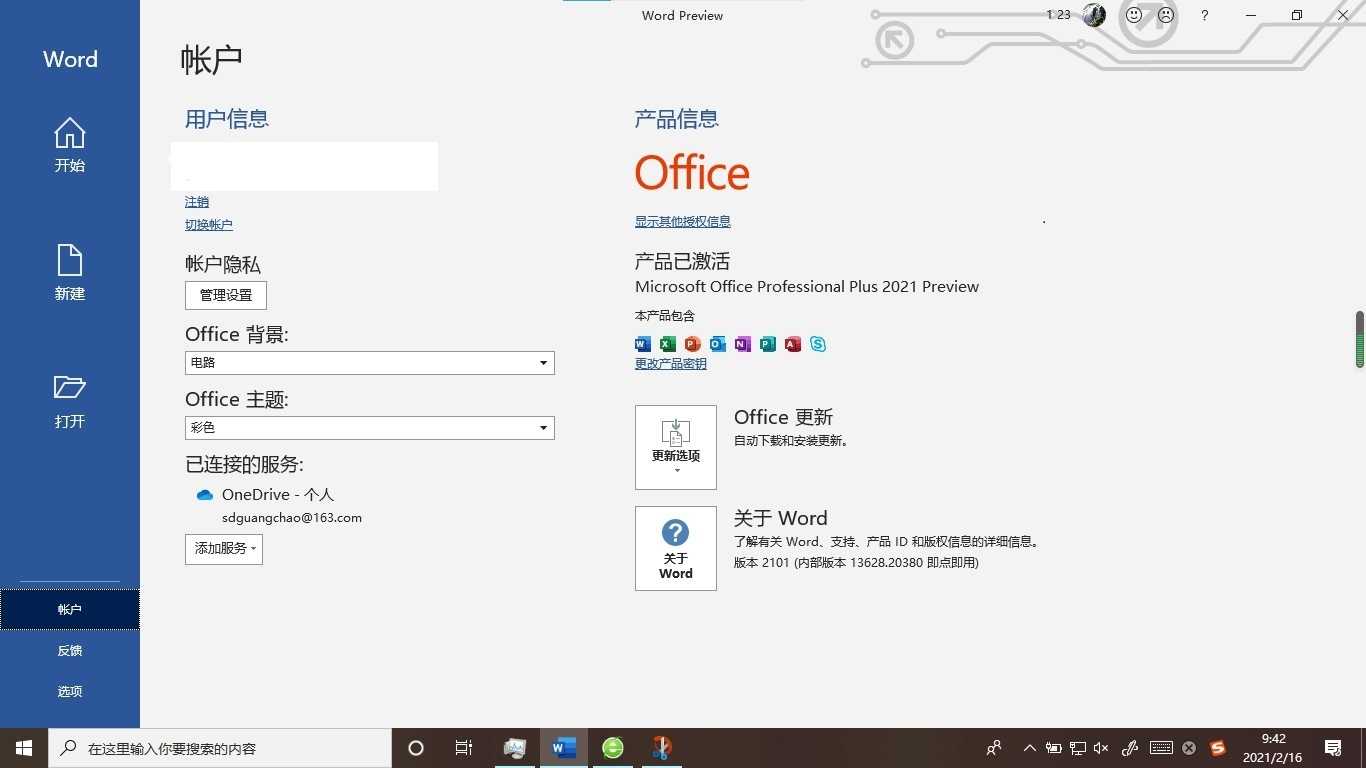This screenshot has width=1366, height=768.
Task: Show hidden tray icons chevron
Action: [1030, 748]
